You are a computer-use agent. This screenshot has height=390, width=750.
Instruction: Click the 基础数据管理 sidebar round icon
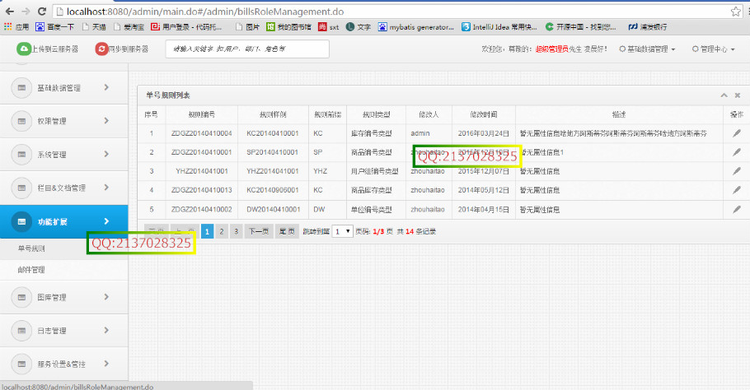[x=22, y=88]
